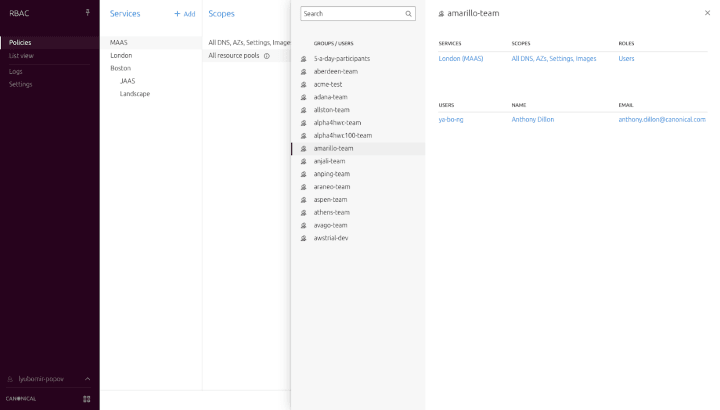
Task: Click the group icon in amarillo-team panel header
Action: coord(441,14)
